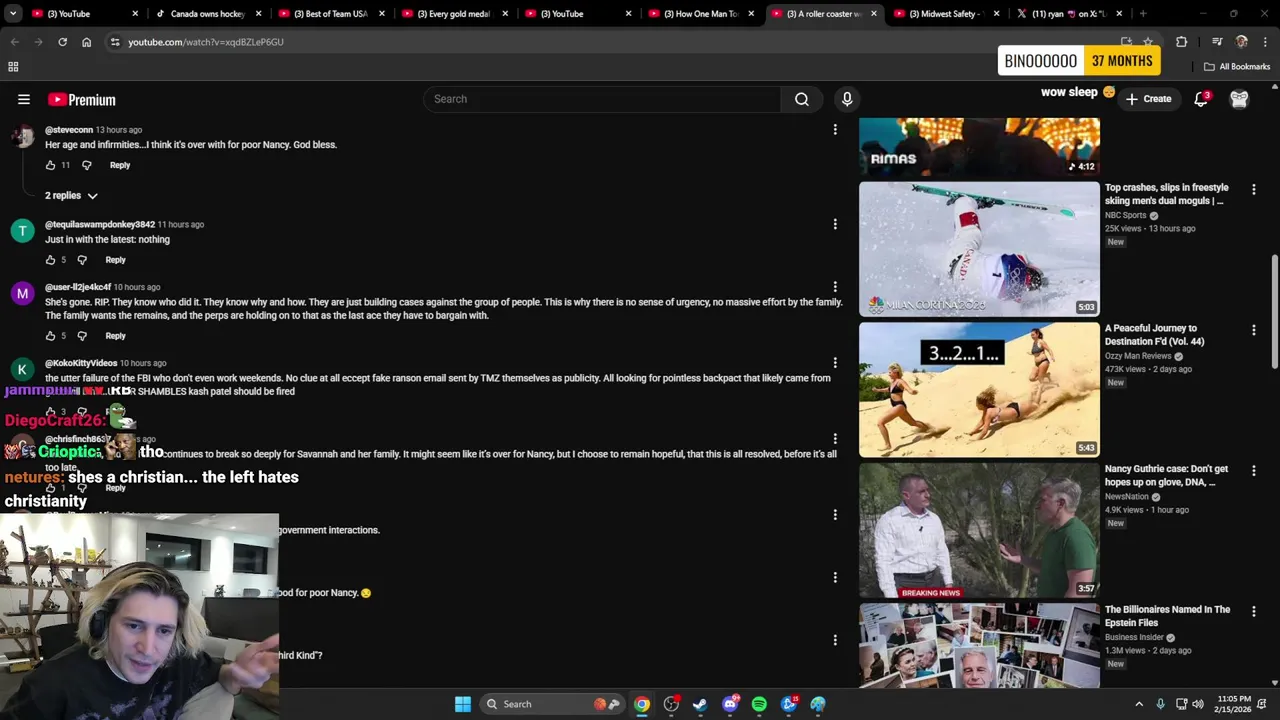1280x720 pixels.
Task: Open more options for Nancy Guthrie video
Action: coord(1254,470)
